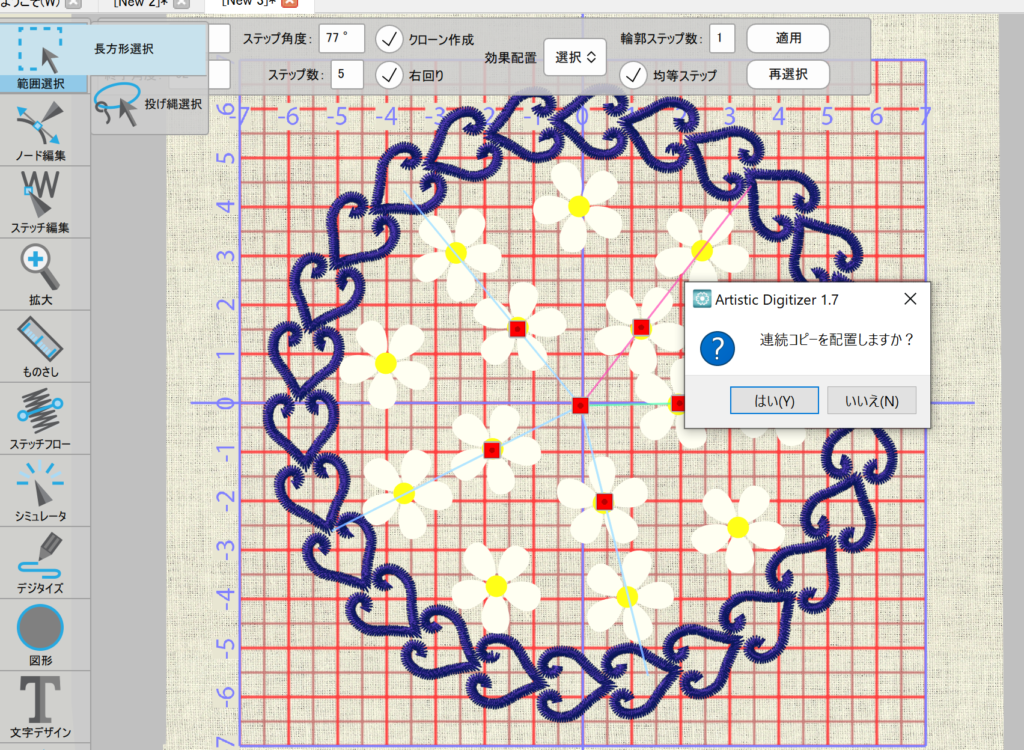1024x750 pixels.
Task: Open the 図形 shapes tool
Action: 41,634
